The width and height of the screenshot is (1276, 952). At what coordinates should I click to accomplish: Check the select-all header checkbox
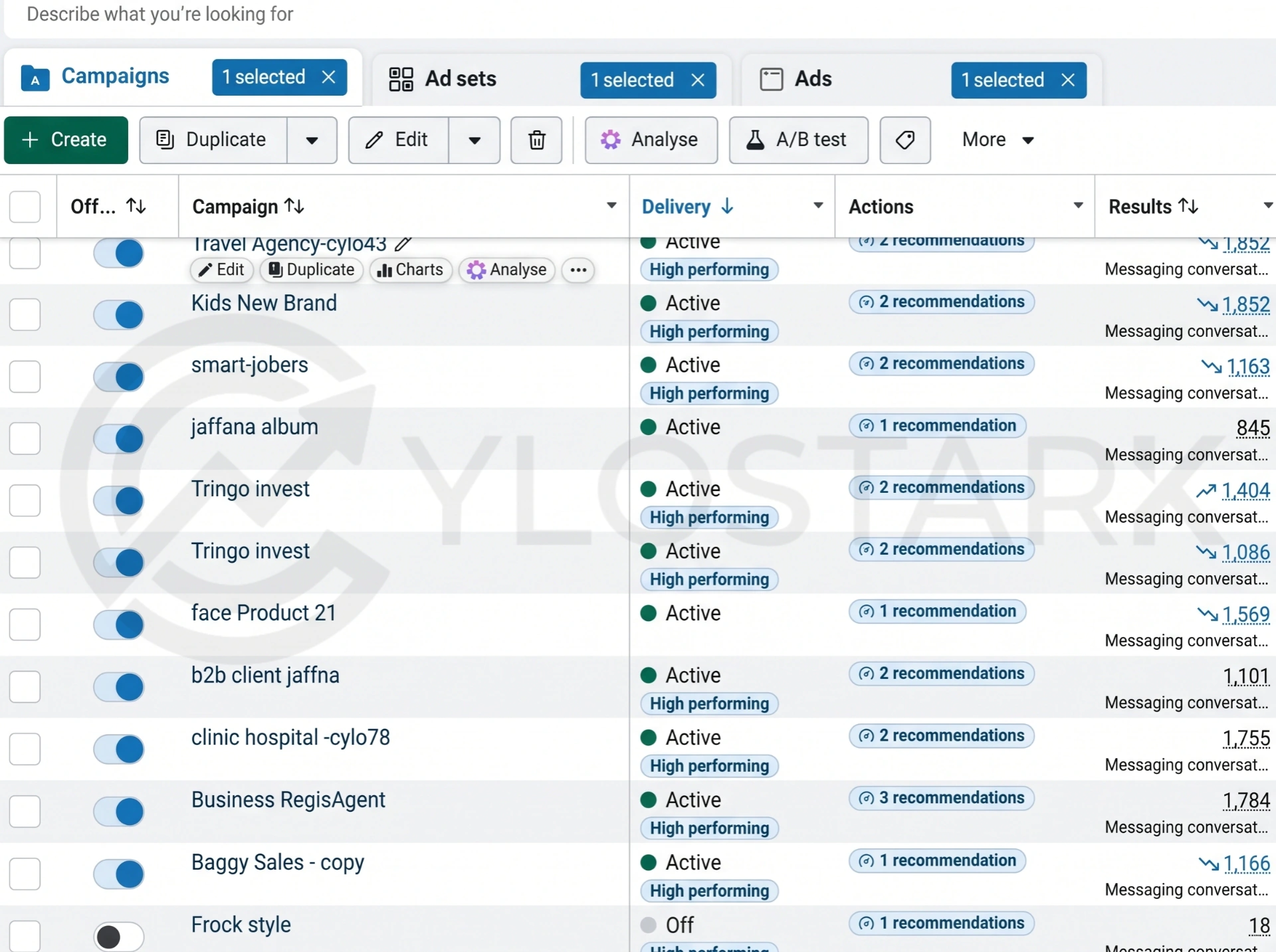click(25, 207)
